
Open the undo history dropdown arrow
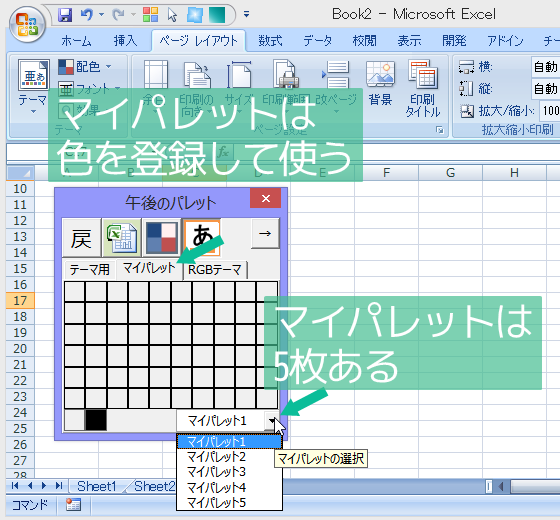[x=101, y=15]
